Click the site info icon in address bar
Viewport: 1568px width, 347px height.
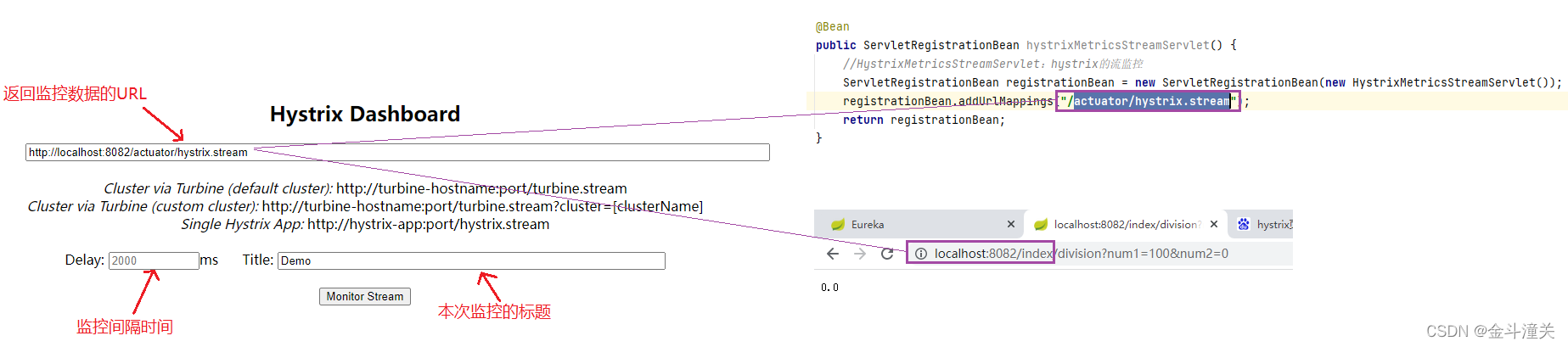click(x=920, y=254)
